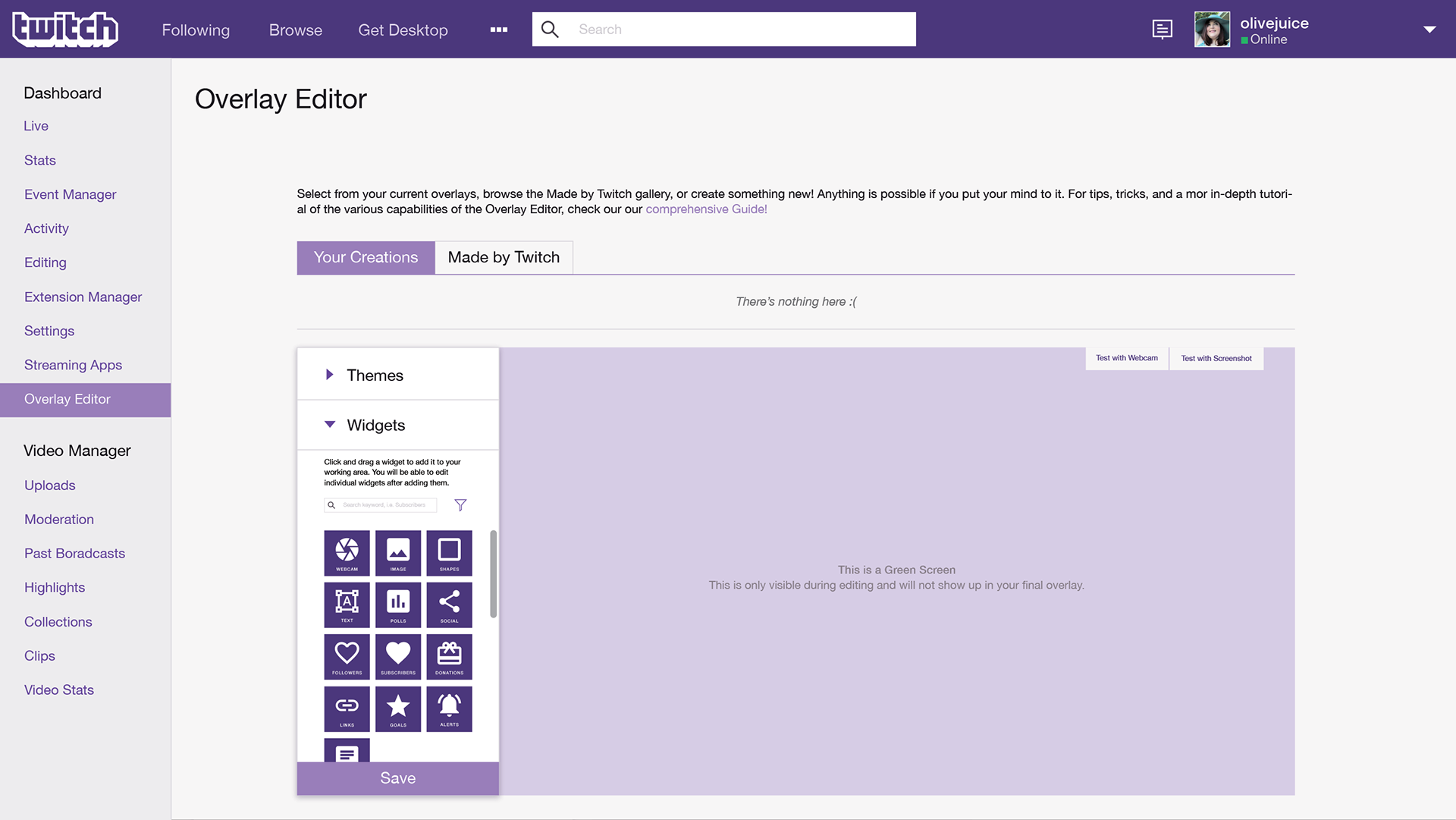This screenshot has height=820, width=1456.
Task: Open Video Stats in sidebar
Action: coord(59,690)
